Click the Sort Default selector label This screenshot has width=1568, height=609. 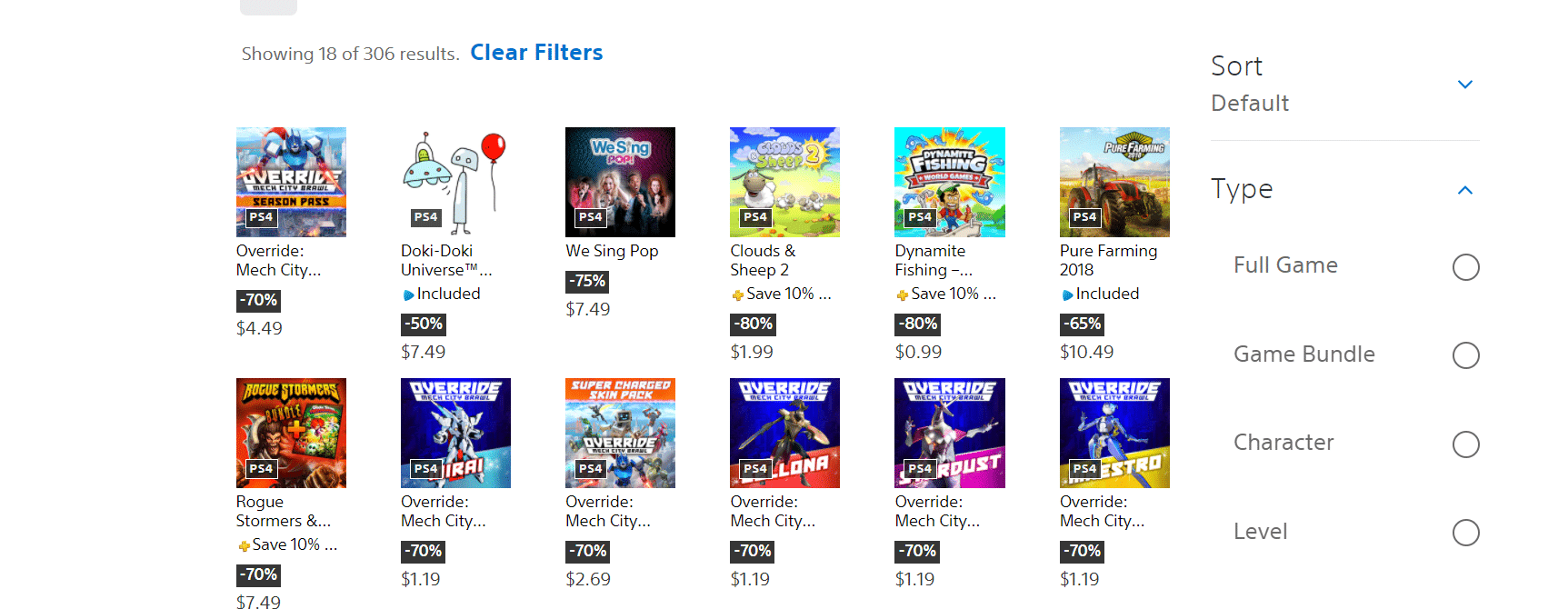(x=1250, y=104)
